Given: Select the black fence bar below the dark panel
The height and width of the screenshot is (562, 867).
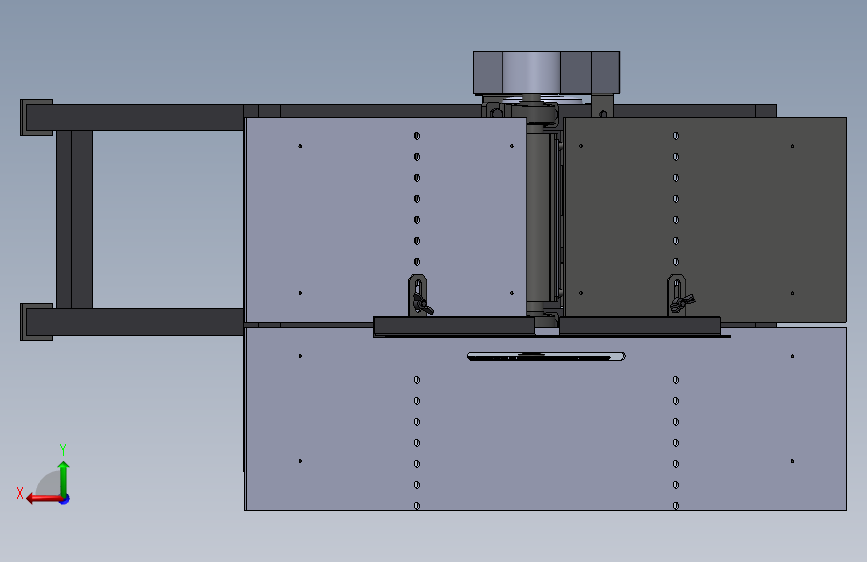Looking at the screenshot, I should pyautogui.click(x=640, y=326).
